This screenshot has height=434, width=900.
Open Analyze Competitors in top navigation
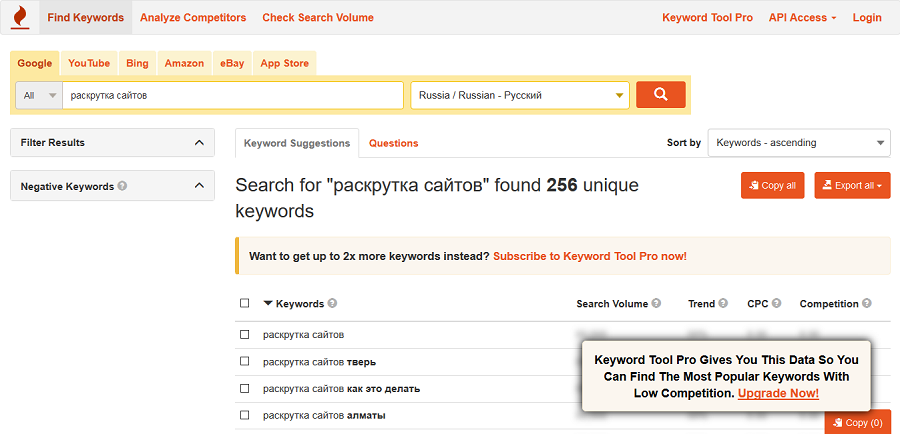(x=193, y=17)
